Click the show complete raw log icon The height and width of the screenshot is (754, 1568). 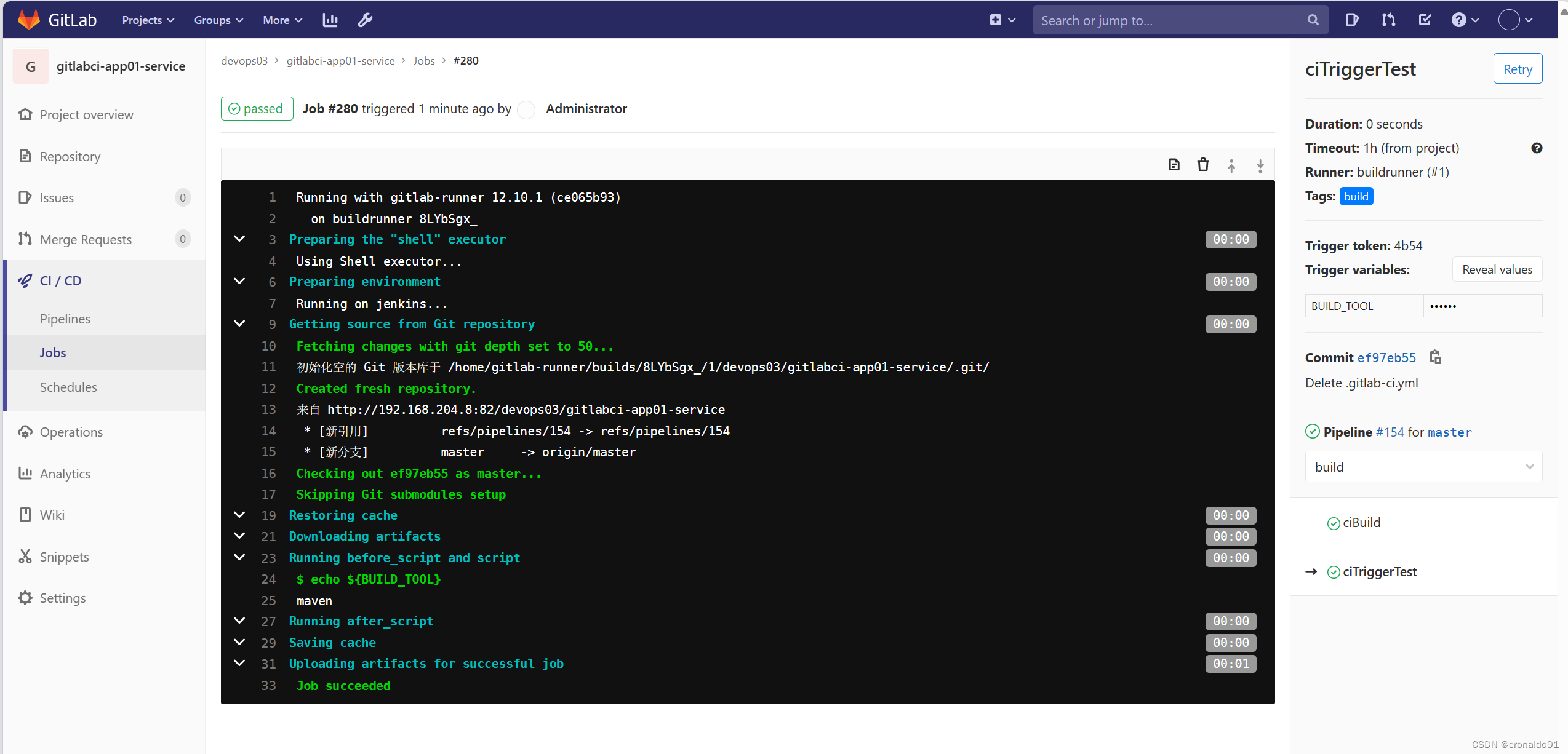click(1174, 165)
